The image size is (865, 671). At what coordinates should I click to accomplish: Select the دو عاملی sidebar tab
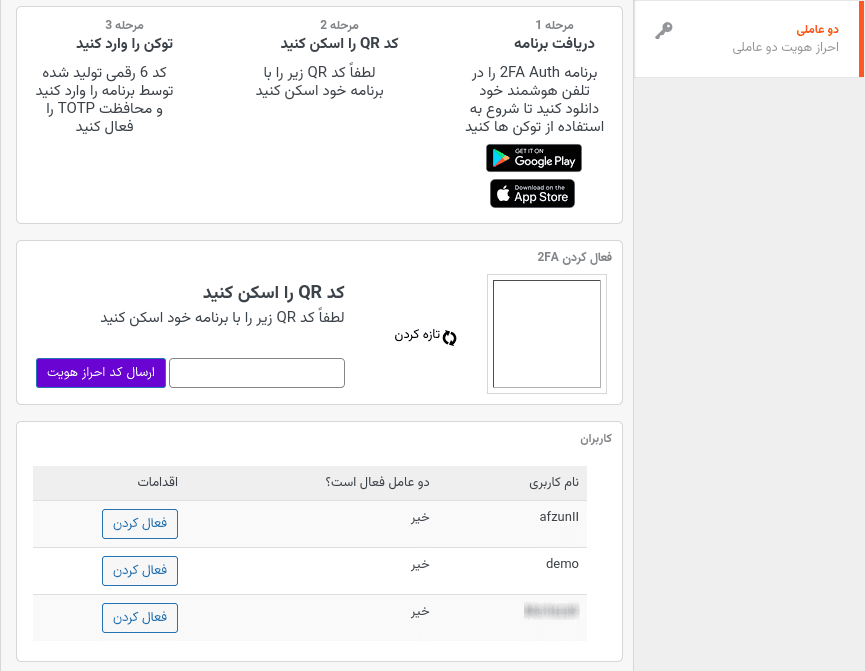pos(749,39)
